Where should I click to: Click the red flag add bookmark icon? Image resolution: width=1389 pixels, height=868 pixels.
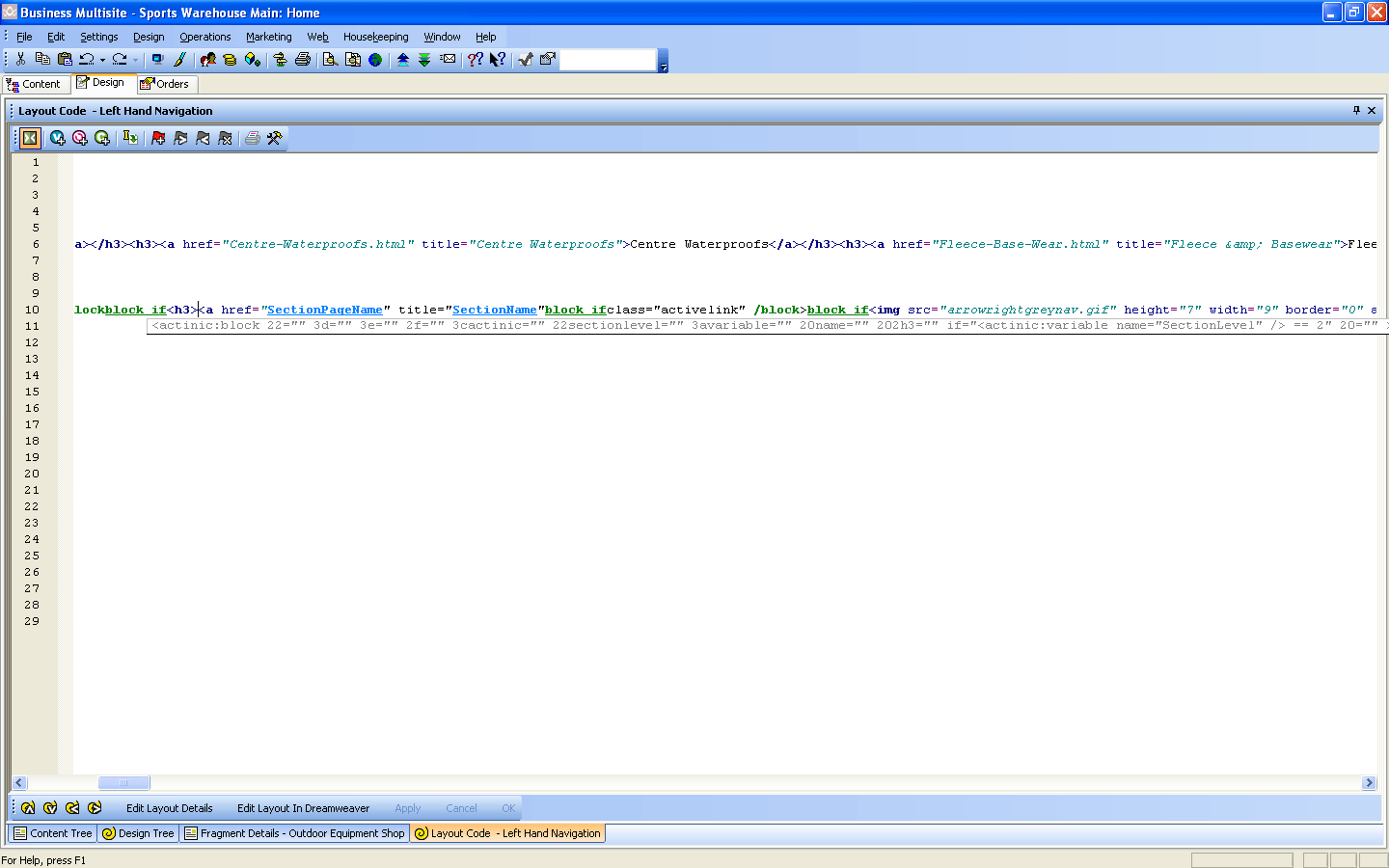click(158, 139)
